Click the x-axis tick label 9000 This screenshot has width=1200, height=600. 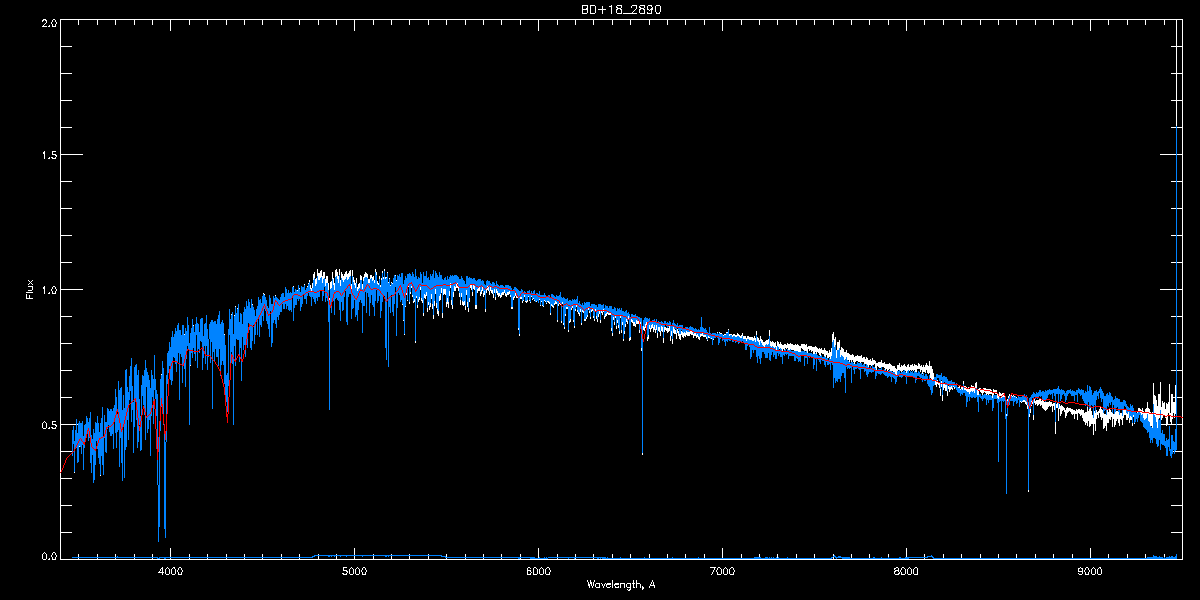(1090, 572)
